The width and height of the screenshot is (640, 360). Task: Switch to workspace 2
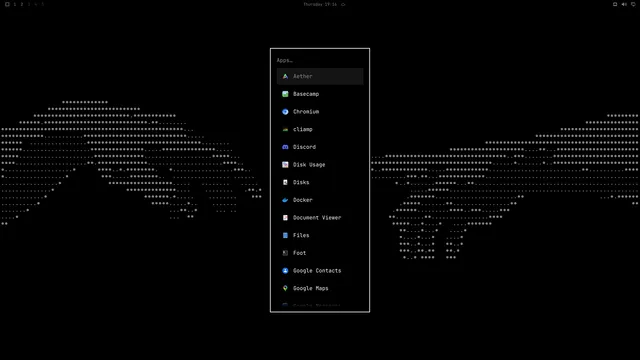pos(22,4)
